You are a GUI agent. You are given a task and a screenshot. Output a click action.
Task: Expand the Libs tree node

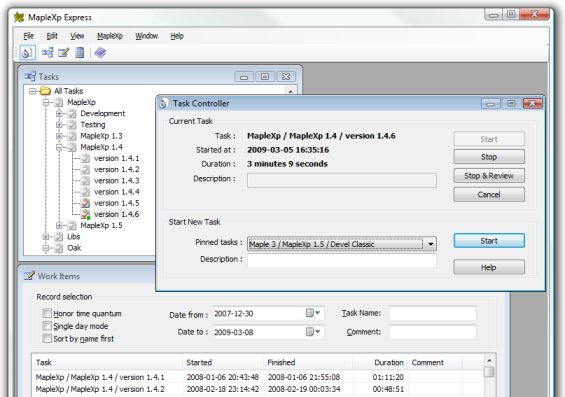(x=46, y=237)
